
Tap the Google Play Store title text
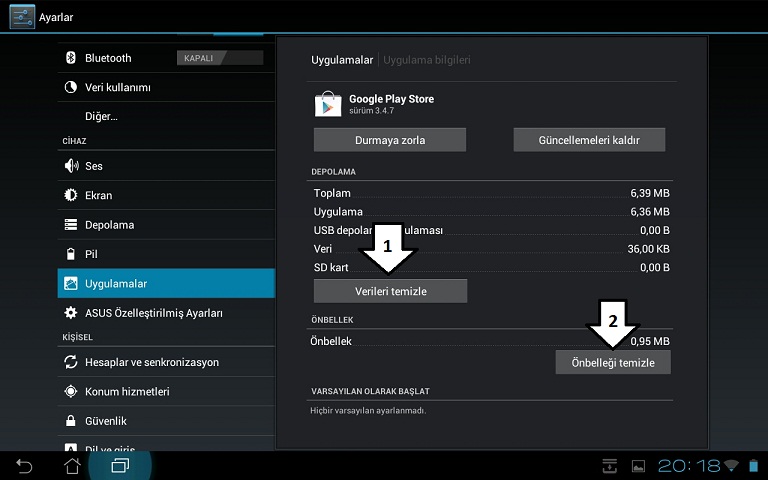click(x=391, y=99)
